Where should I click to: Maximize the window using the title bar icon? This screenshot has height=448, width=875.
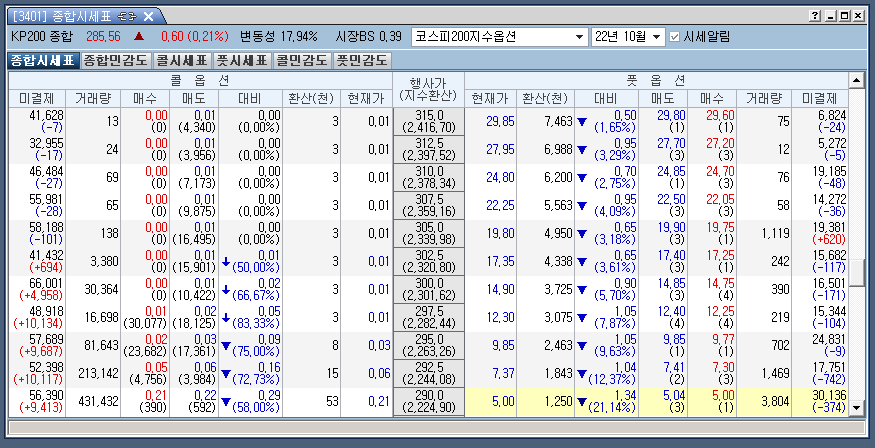845,16
